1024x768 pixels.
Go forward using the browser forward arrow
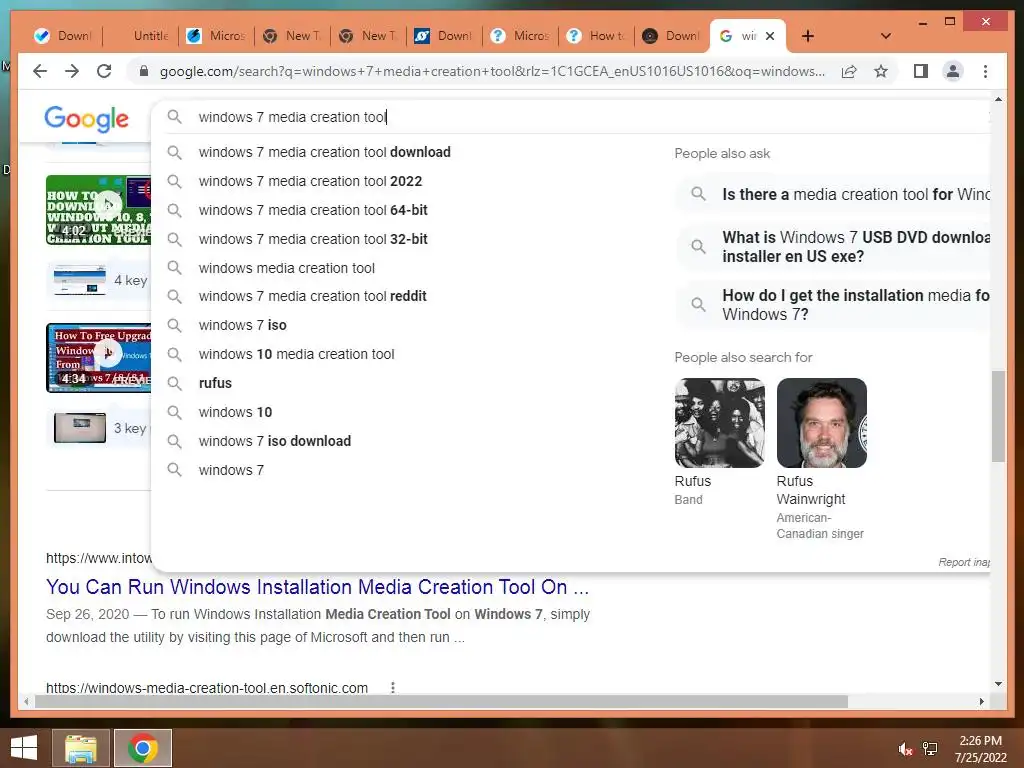click(72, 71)
